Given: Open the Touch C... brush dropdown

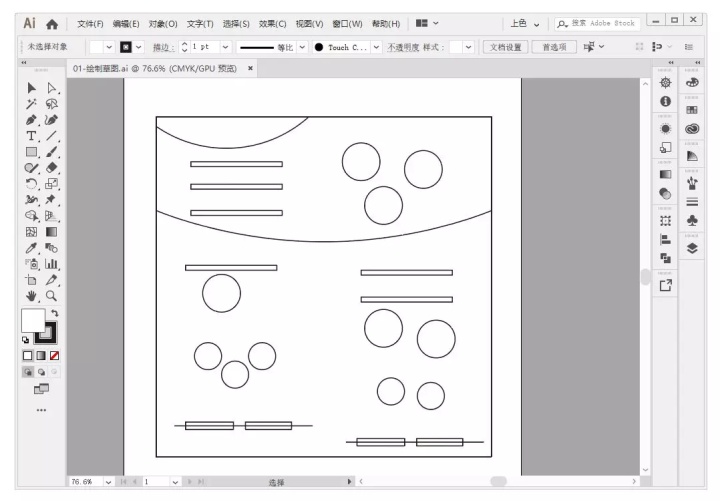Looking at the screenshot, I should click(x=377, y=47).
